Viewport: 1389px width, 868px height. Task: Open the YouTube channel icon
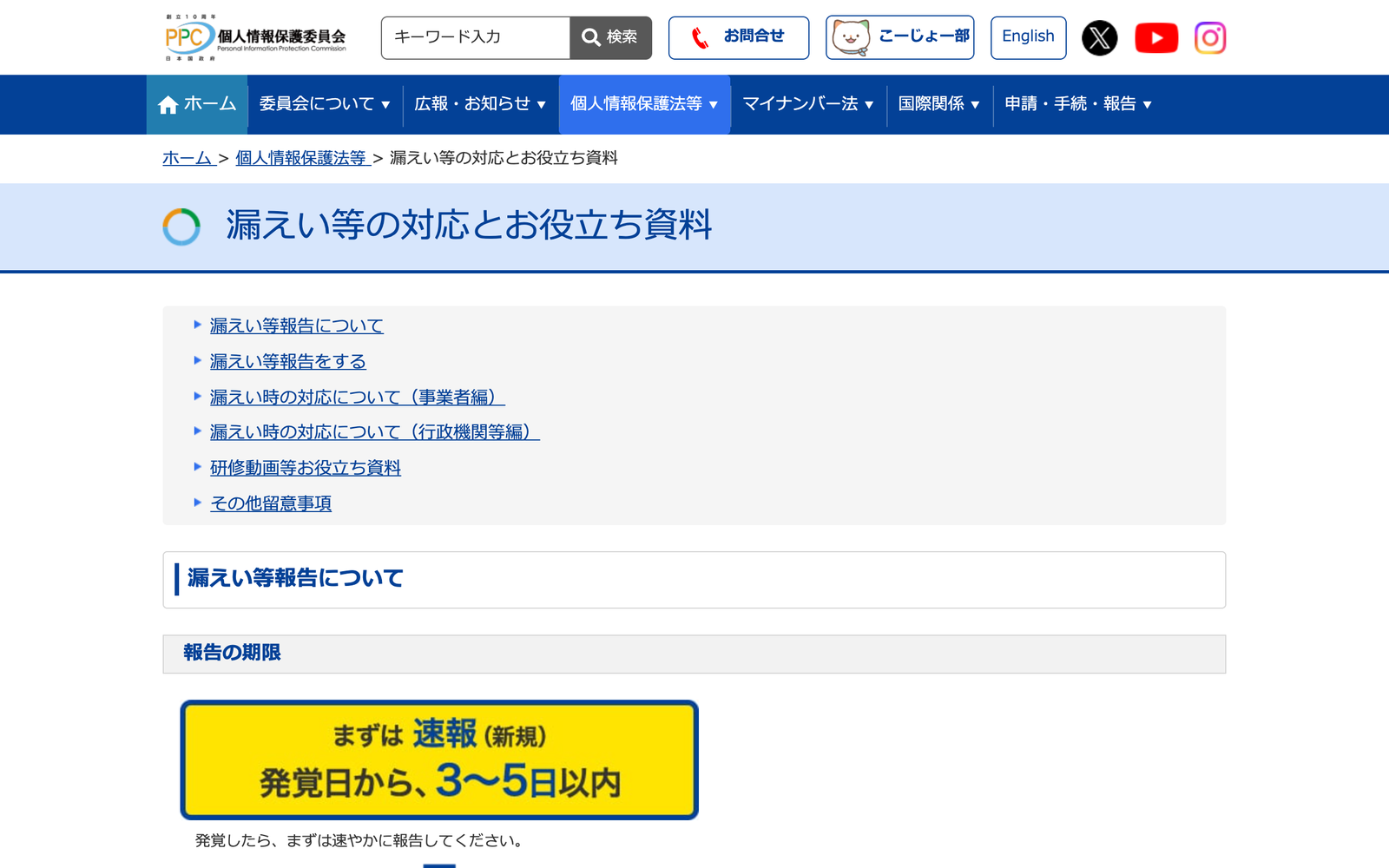point(1156,38)
